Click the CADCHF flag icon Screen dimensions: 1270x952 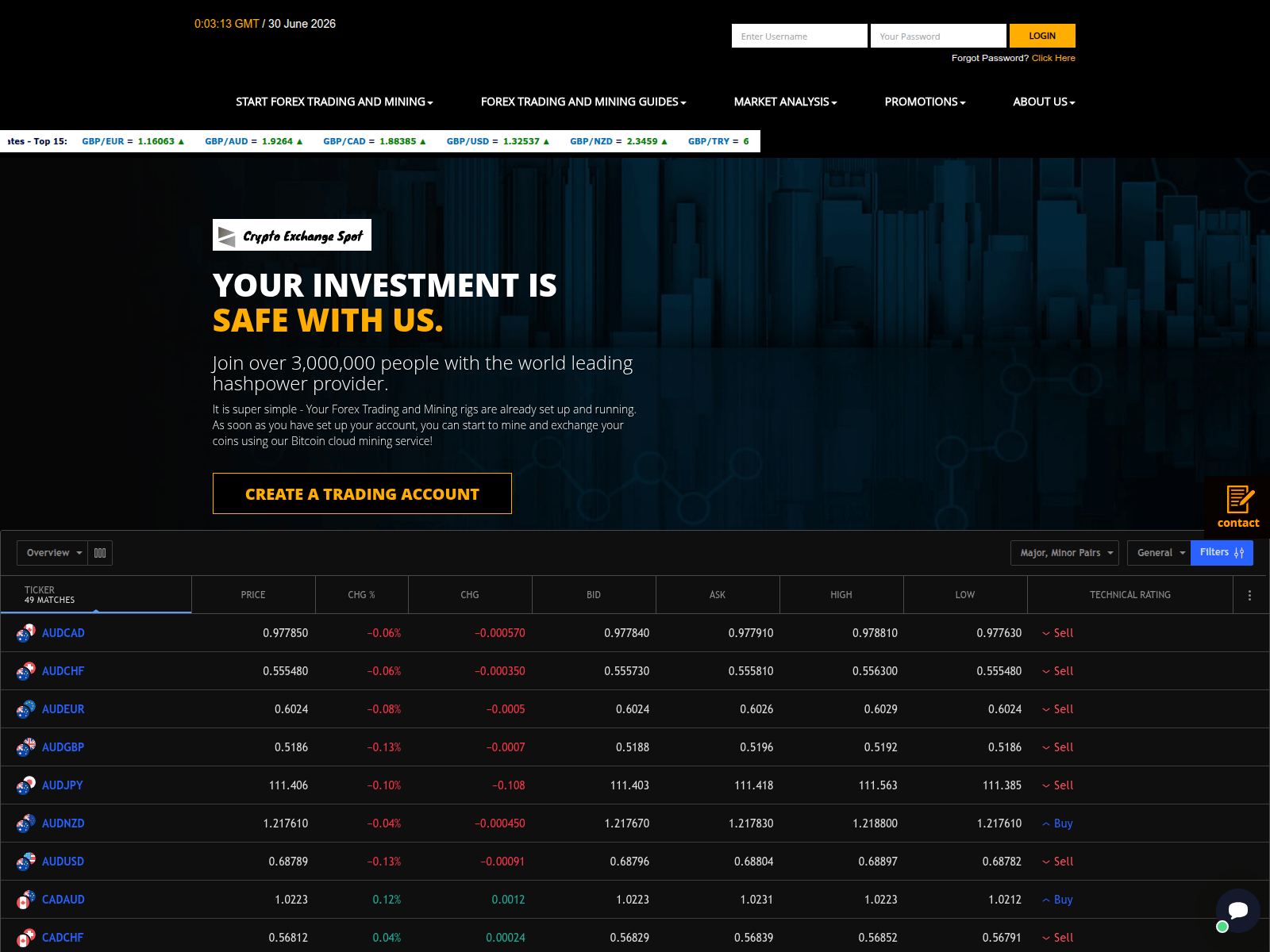26,938
